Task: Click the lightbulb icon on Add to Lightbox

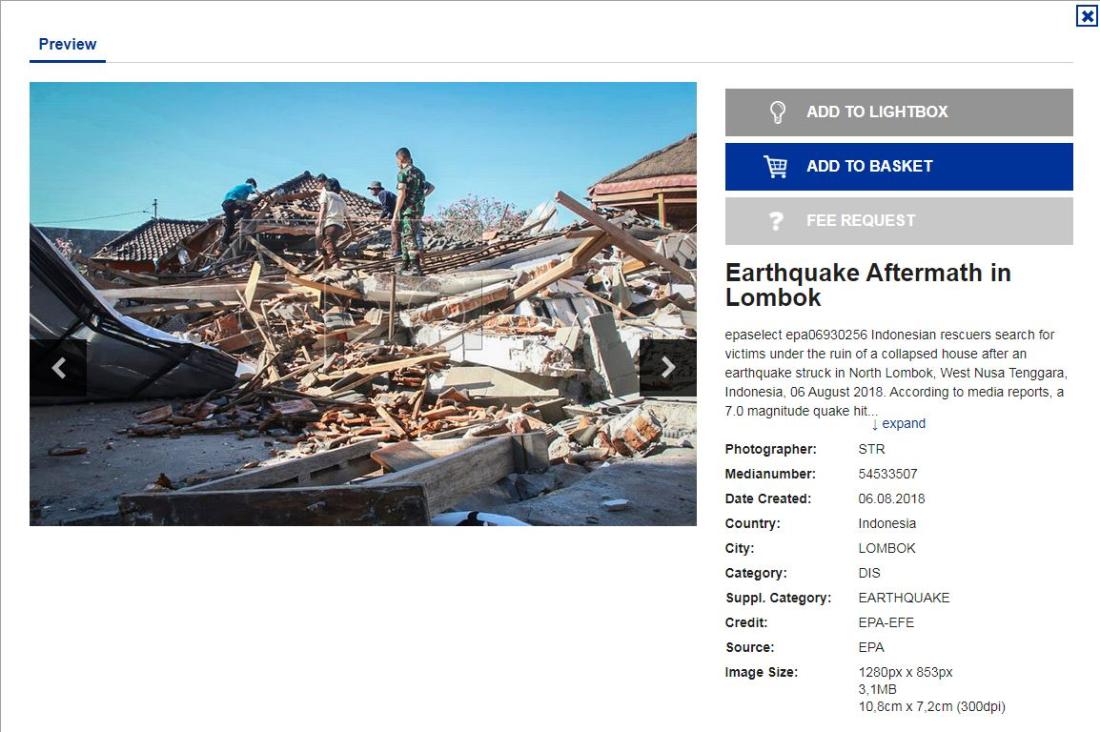Action: (x=777, y=112)
